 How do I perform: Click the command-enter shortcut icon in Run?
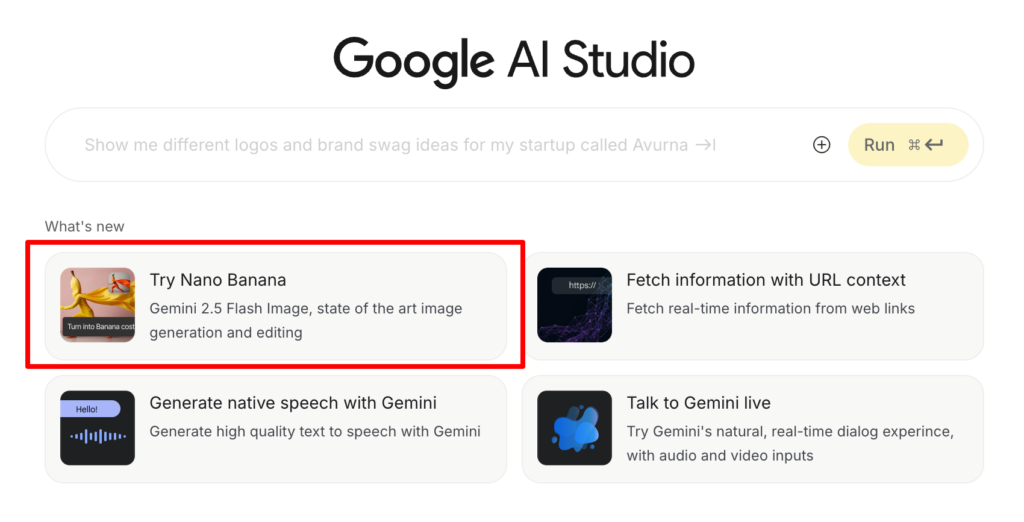click(x=925, y=145)
